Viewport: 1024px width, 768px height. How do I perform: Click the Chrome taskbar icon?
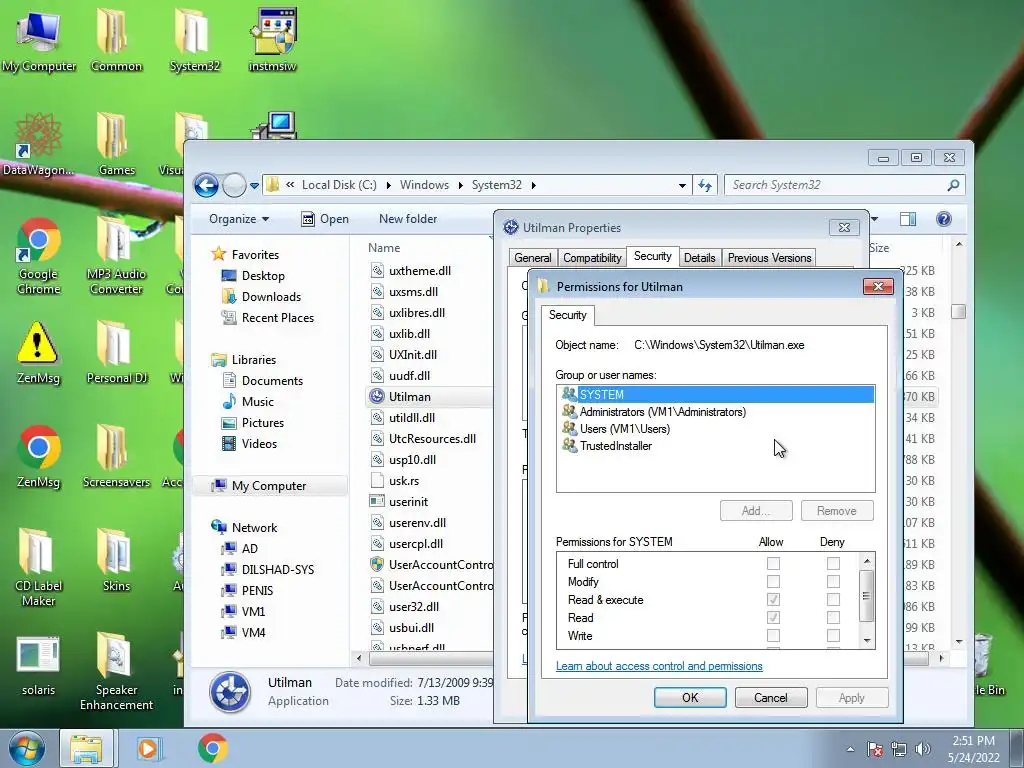(x=212, y=748)
